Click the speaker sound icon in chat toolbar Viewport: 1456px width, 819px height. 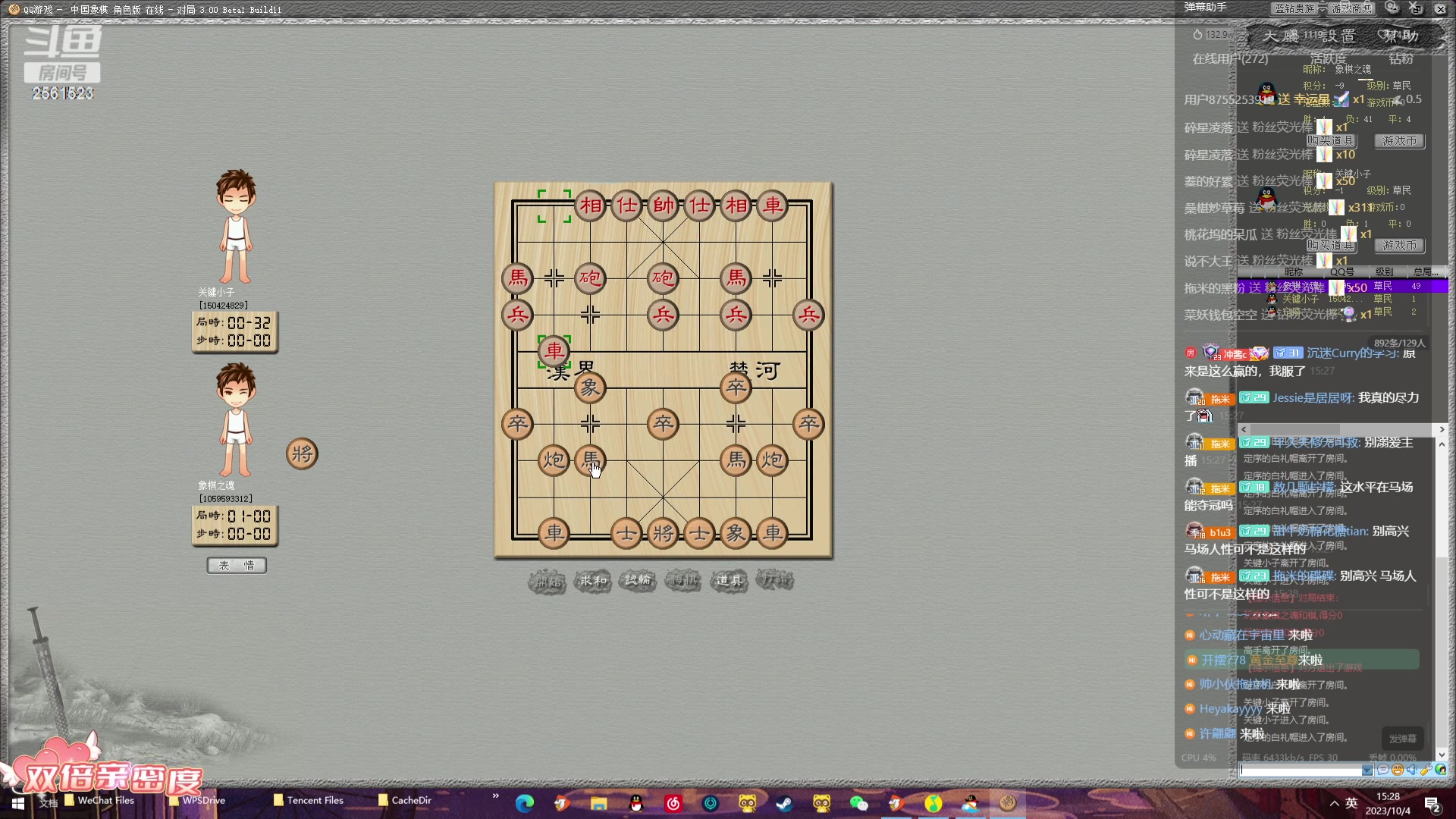click(x=1412, y=770)
